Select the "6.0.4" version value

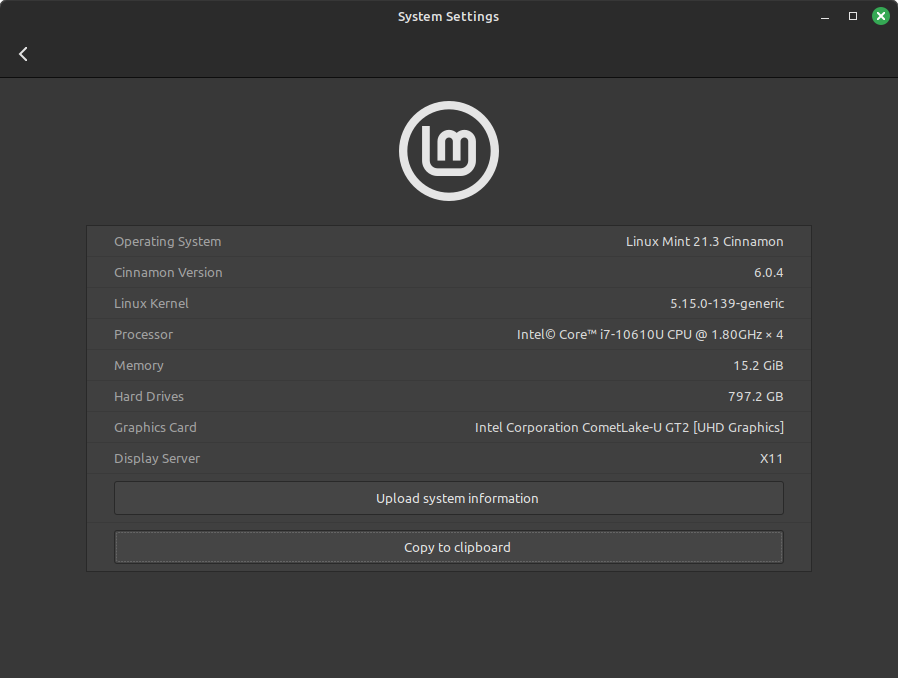click(769, 273)
